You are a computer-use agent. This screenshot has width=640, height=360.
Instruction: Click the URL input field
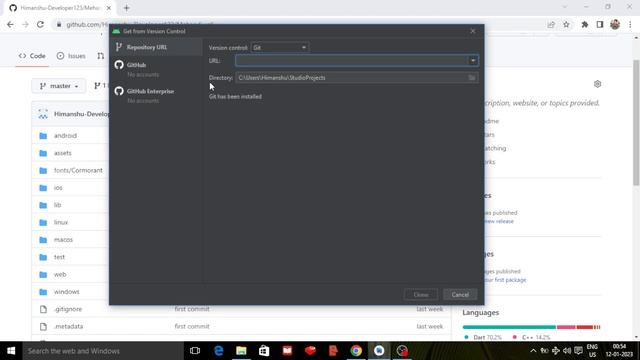[x=351, y=60]
